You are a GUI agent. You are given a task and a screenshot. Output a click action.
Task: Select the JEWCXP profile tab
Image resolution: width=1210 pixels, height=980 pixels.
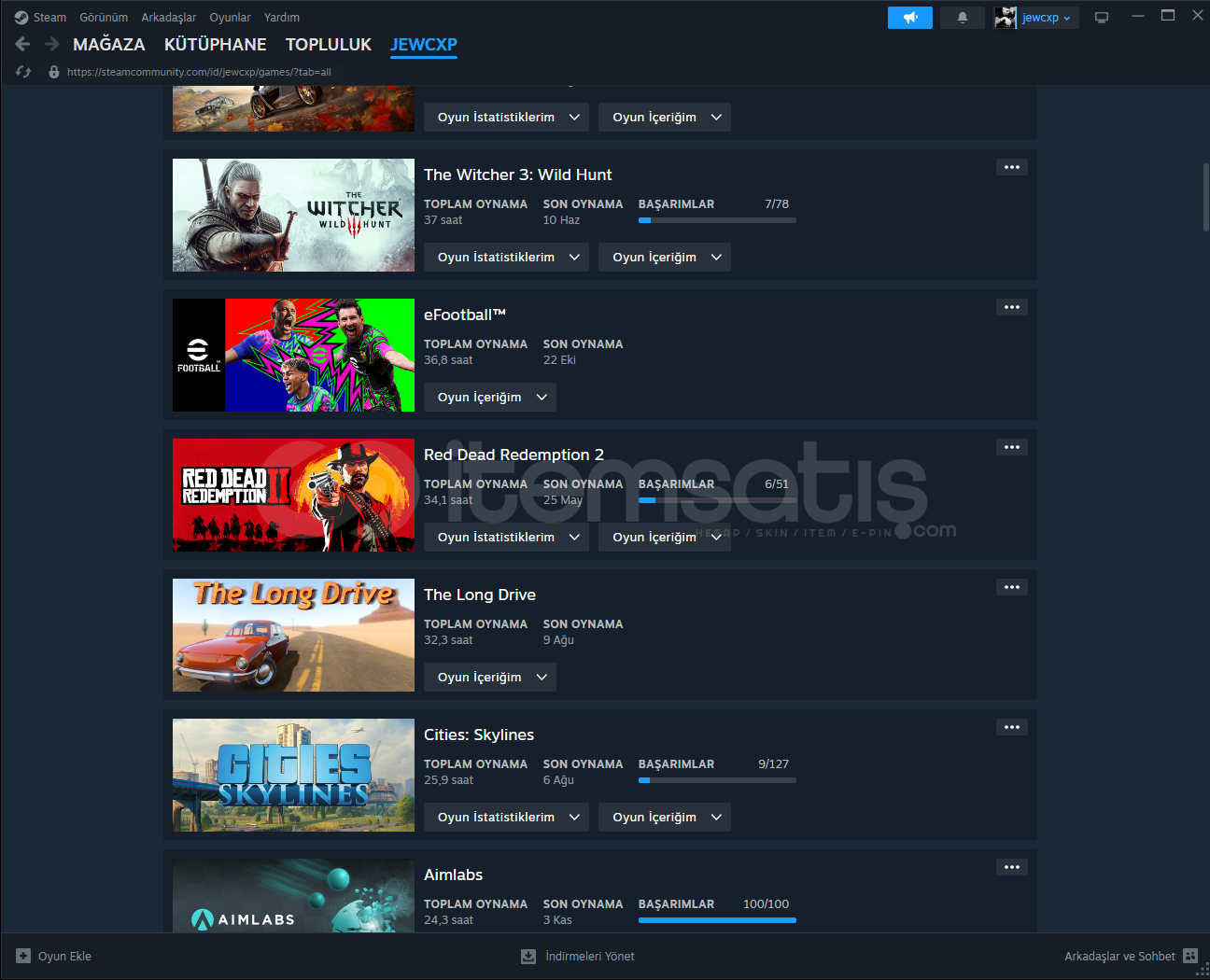point(424,45)
